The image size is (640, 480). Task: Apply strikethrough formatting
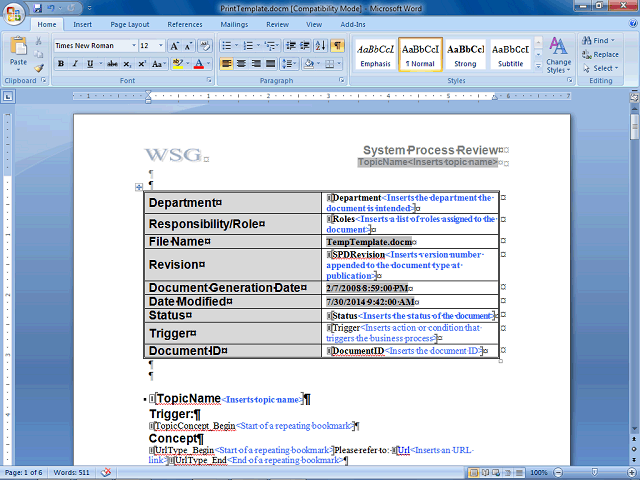(112, 64)
